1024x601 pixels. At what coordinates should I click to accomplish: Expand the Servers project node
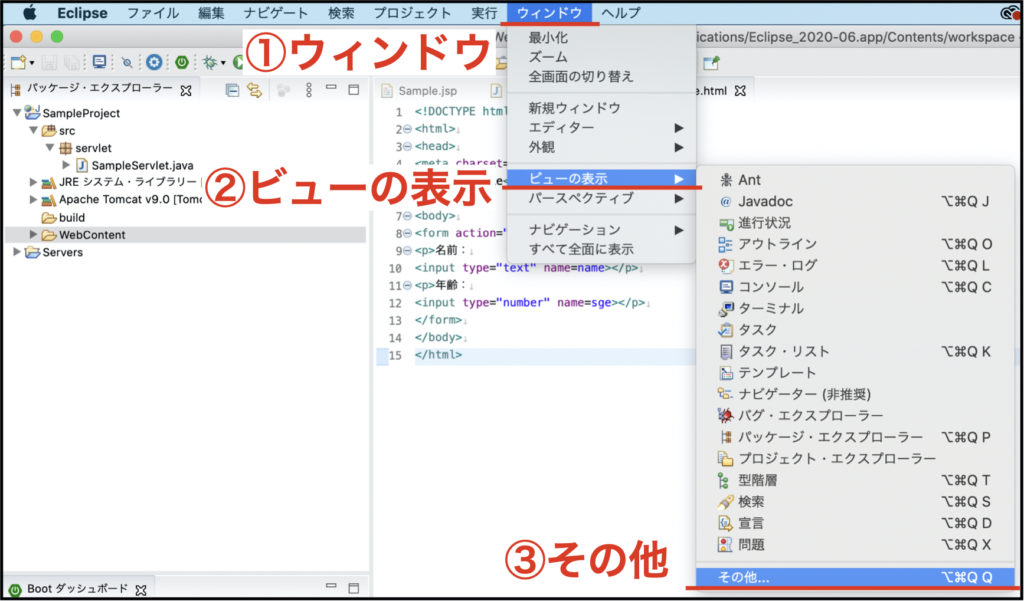(x=17, y=252)
